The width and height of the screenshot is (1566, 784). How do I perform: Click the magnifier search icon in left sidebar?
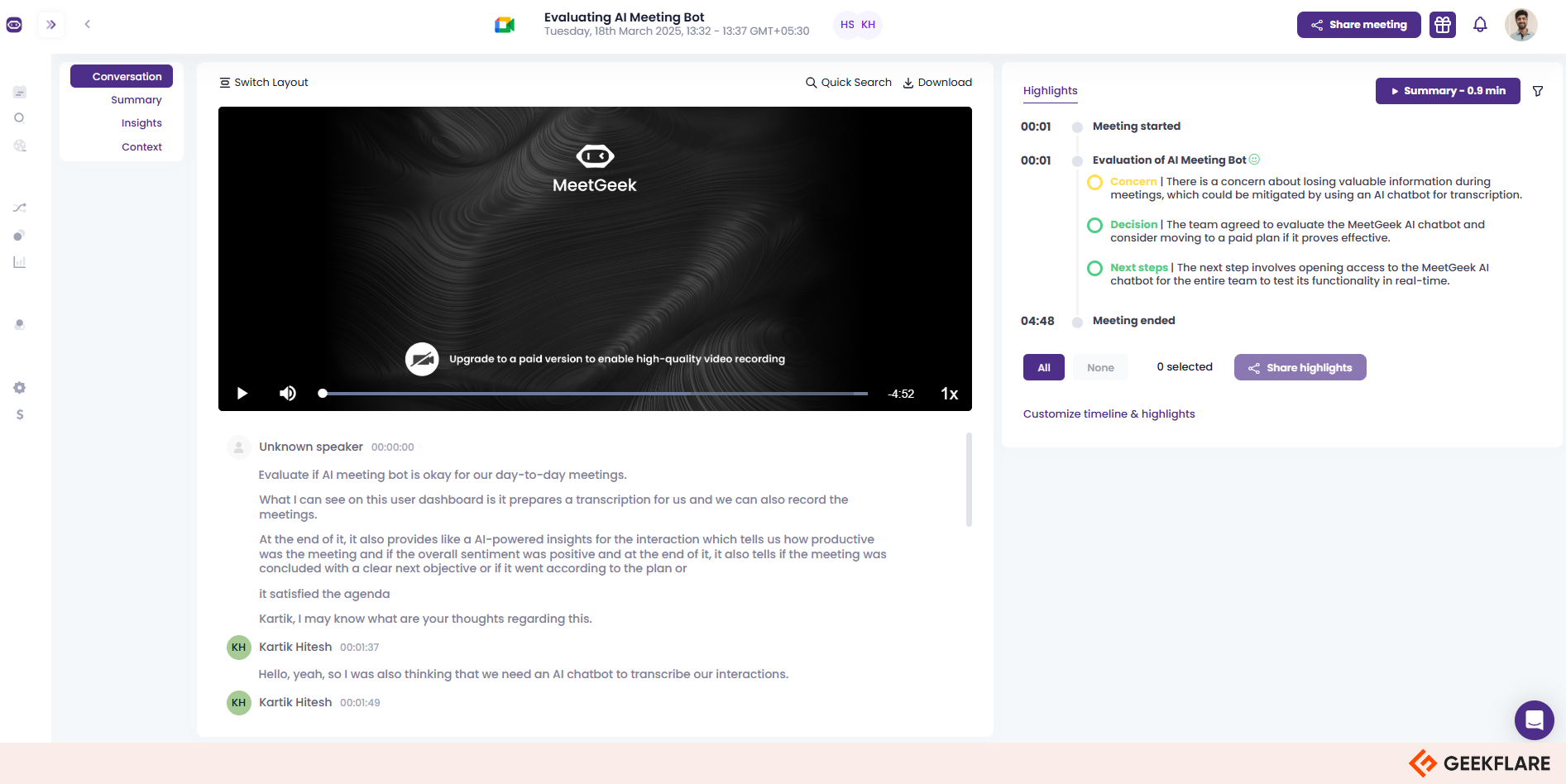click(x=19, y=118)
